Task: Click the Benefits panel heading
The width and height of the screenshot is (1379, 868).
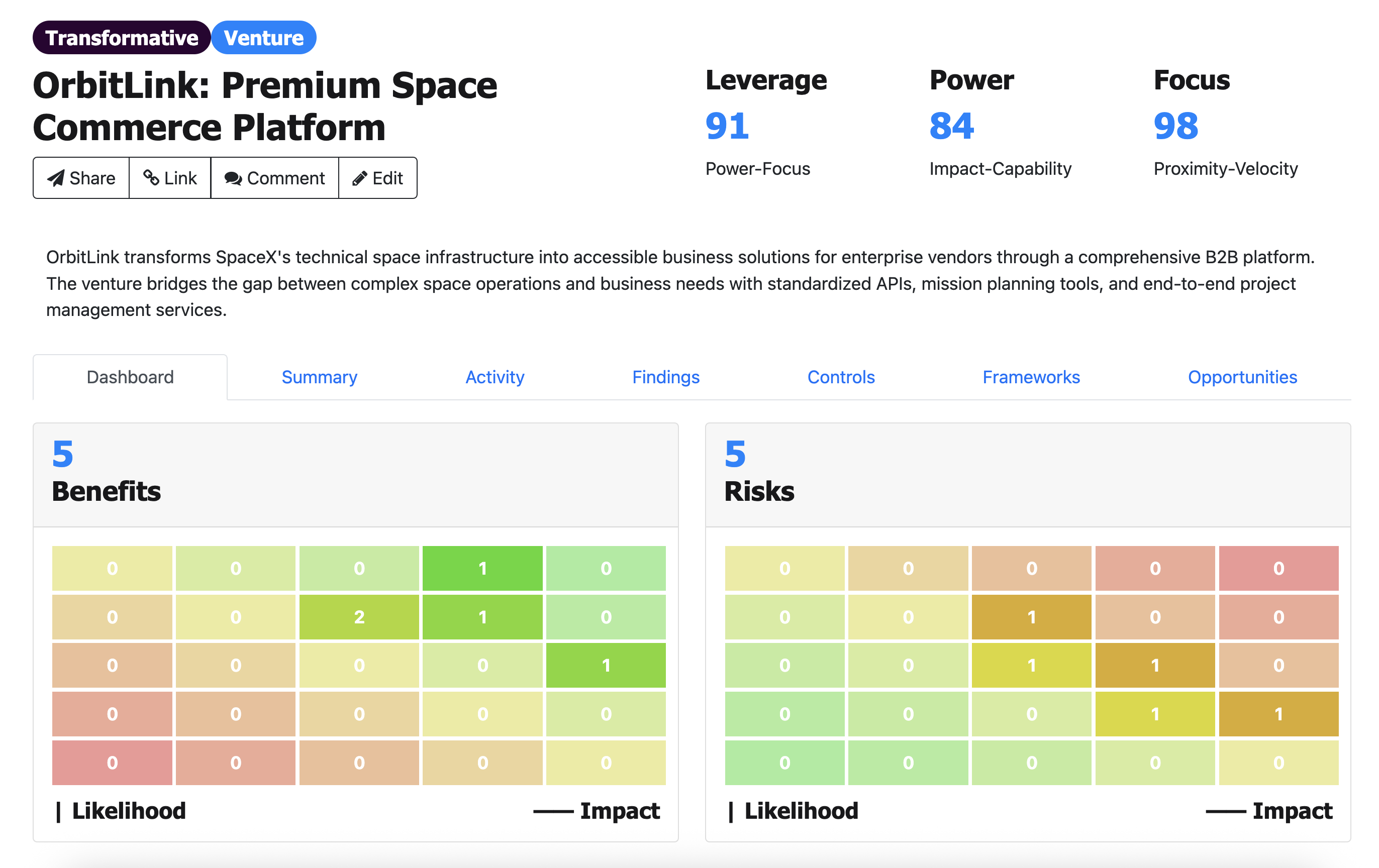Action: [107, 491]
